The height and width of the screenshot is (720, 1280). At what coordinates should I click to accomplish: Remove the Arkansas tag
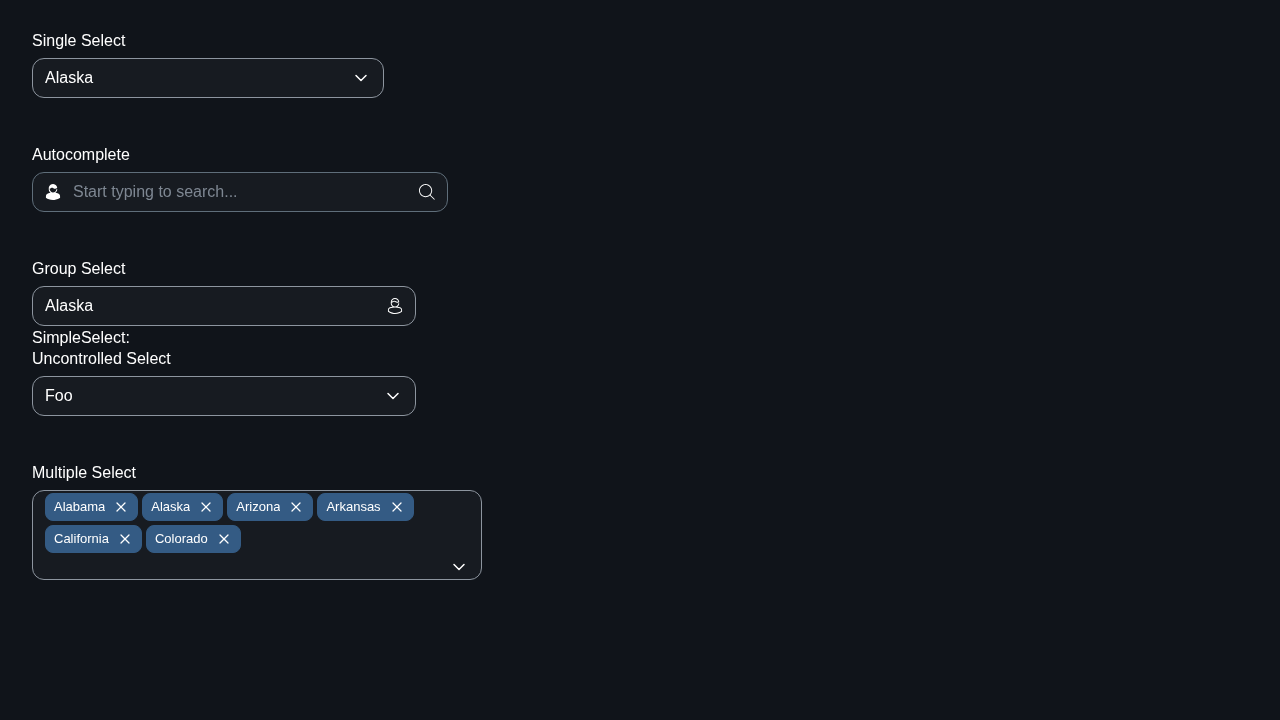click(397, 507)
